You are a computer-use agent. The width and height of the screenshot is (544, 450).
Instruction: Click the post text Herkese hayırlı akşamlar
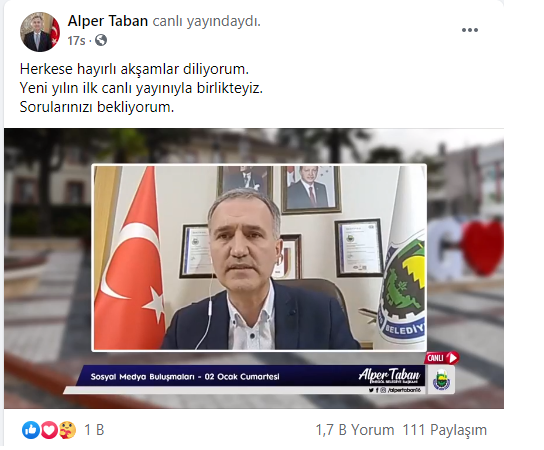134,69
